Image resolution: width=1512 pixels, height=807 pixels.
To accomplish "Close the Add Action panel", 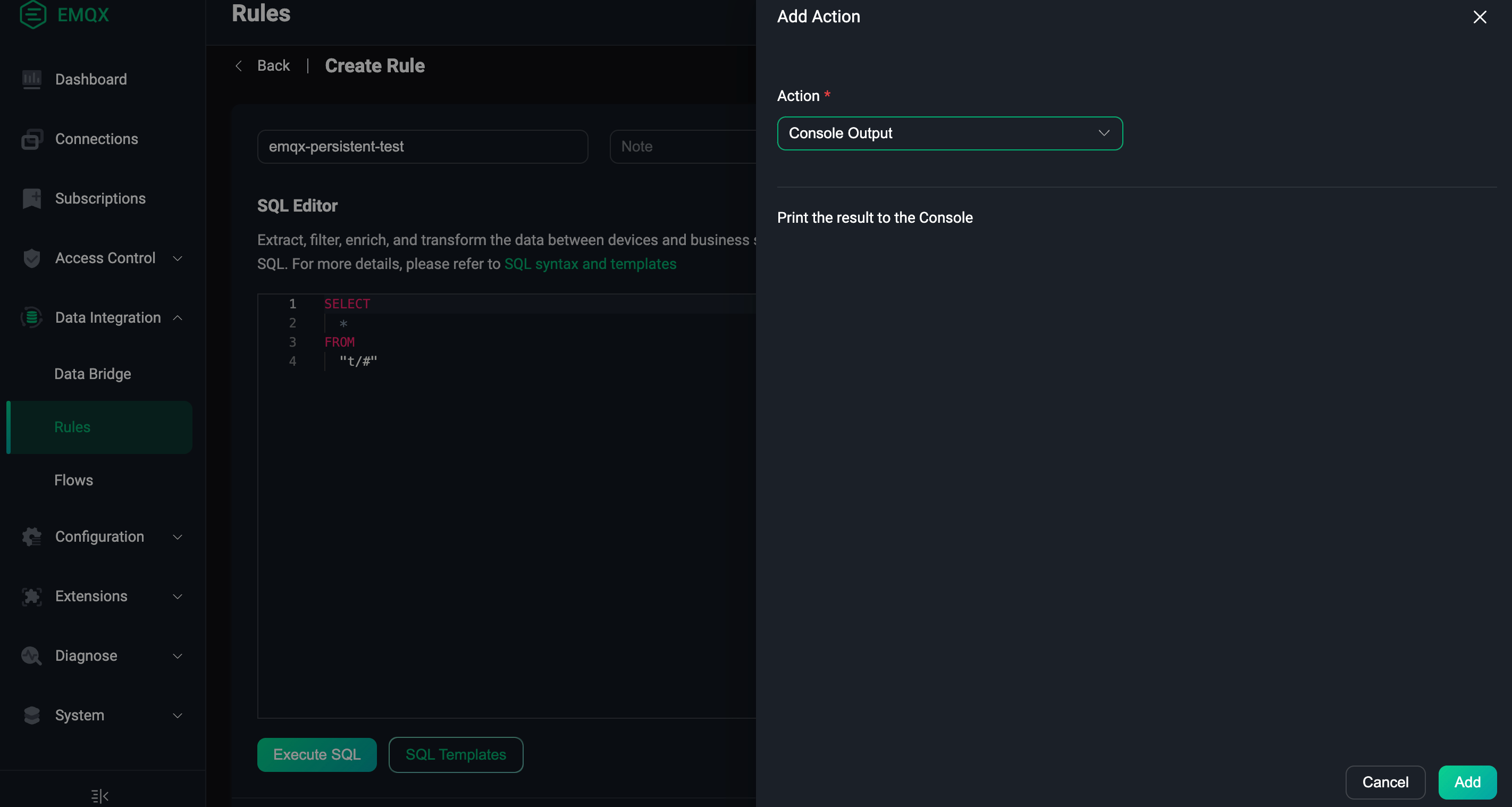I will (1479, 17).
